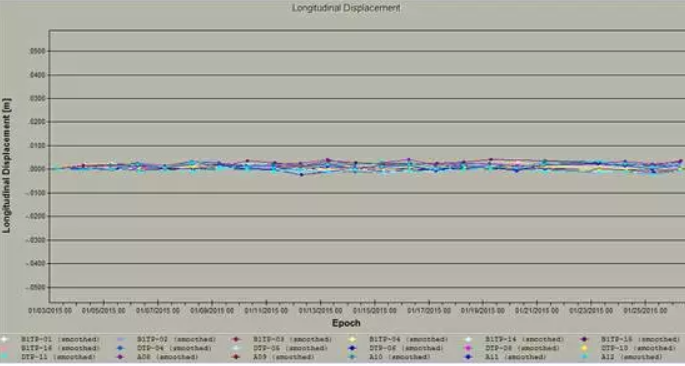
Task: Click the DTP-06 dark blue legend marker
Action: click(352, 348)
